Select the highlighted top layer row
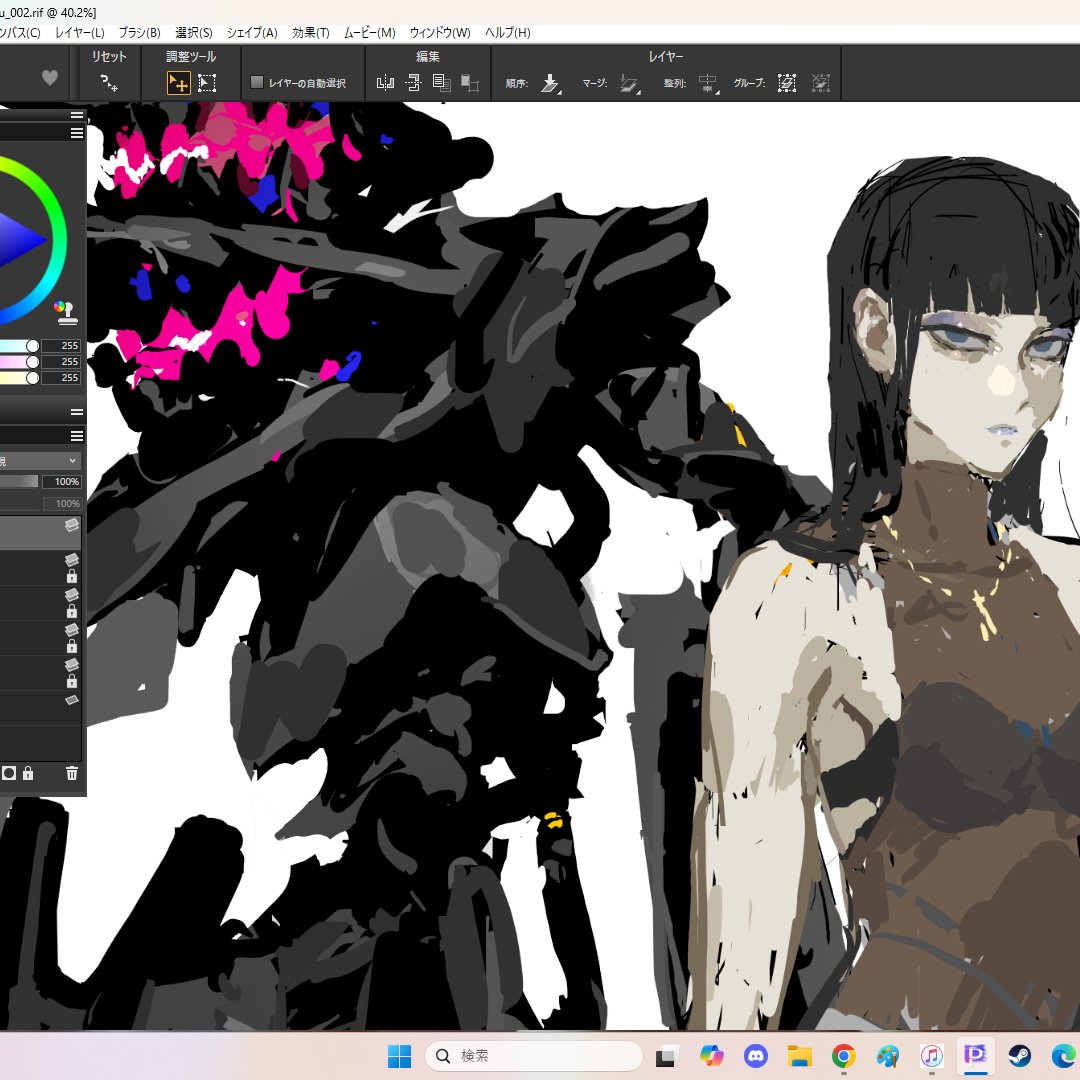1080x1080 pixels. (x=40, y=533)
